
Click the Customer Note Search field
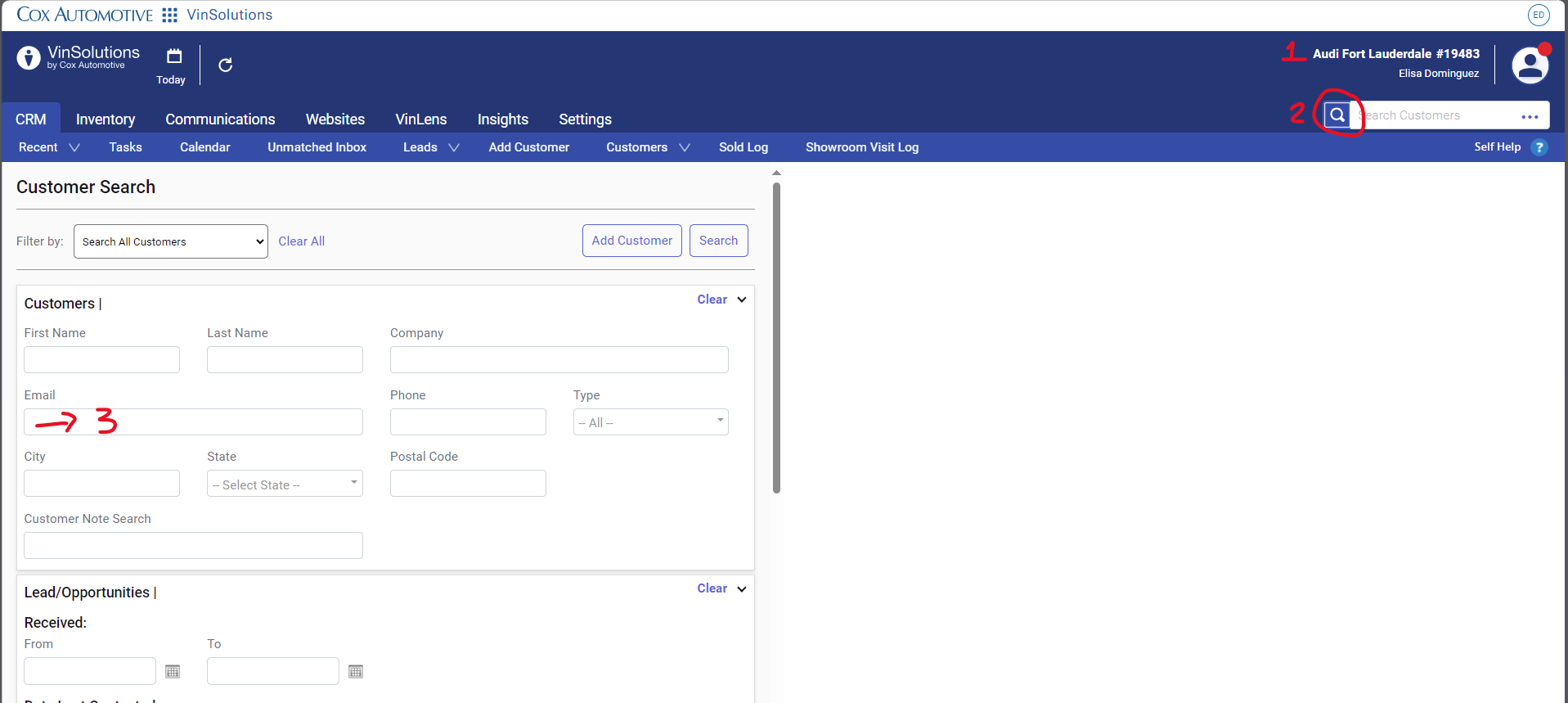tap(193, 546)
